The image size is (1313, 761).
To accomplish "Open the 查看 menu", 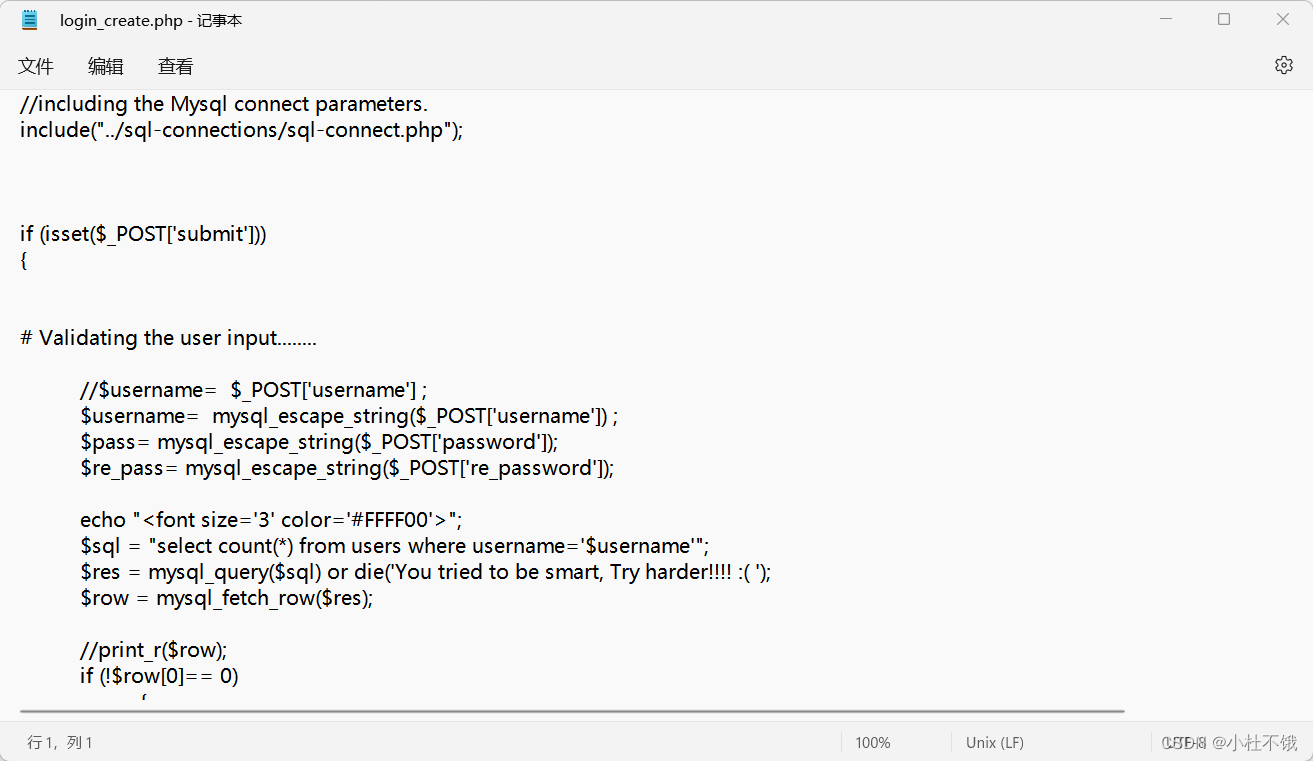I will click(175, 66).
